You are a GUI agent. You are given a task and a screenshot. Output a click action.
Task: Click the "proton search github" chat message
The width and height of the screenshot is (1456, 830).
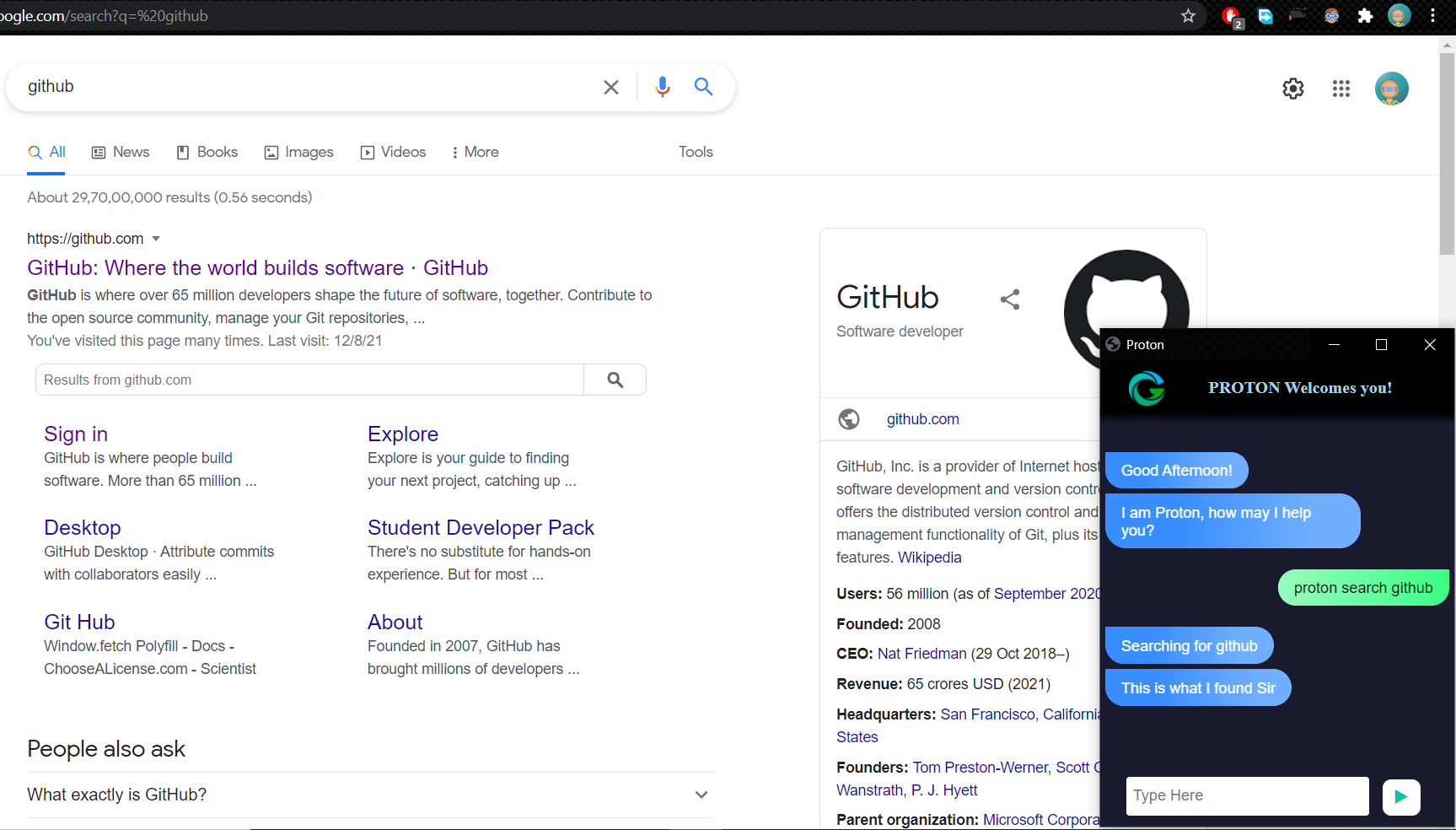coord(1363,588)
